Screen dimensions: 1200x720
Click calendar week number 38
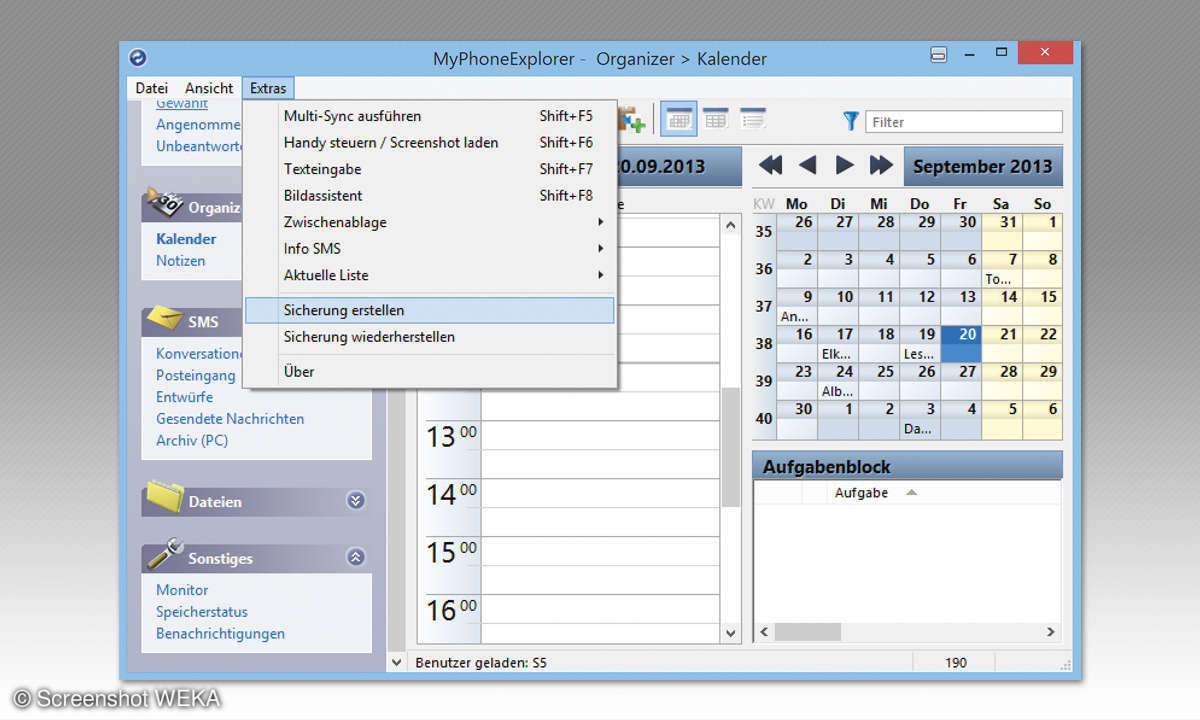pos(764,343)
